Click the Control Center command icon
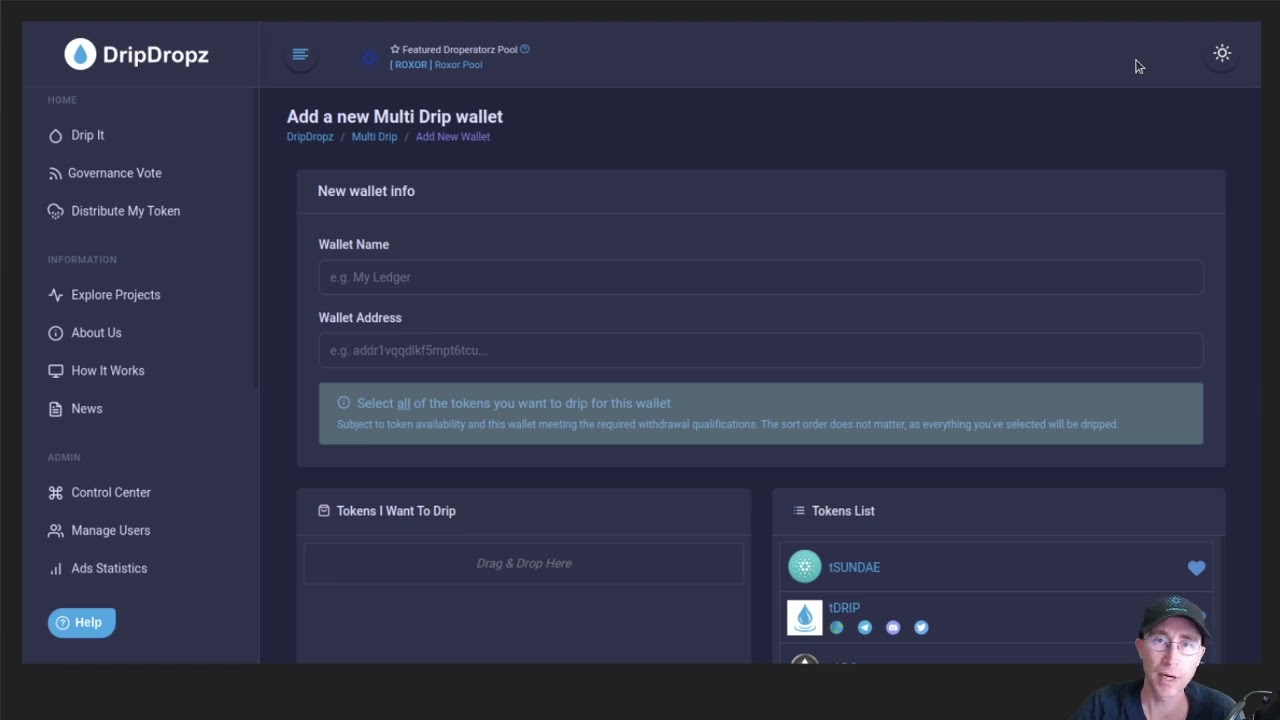The height and width of the screenshot is (720, 1280). 55,493
